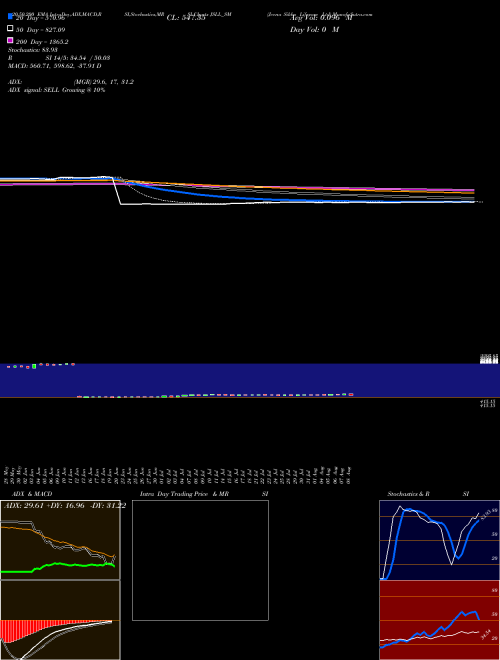Click the 'MACD: 560.71, 598.62, -37.91 D' line
The height and width of the screenshot is (660, 500).
coord(54,66)
